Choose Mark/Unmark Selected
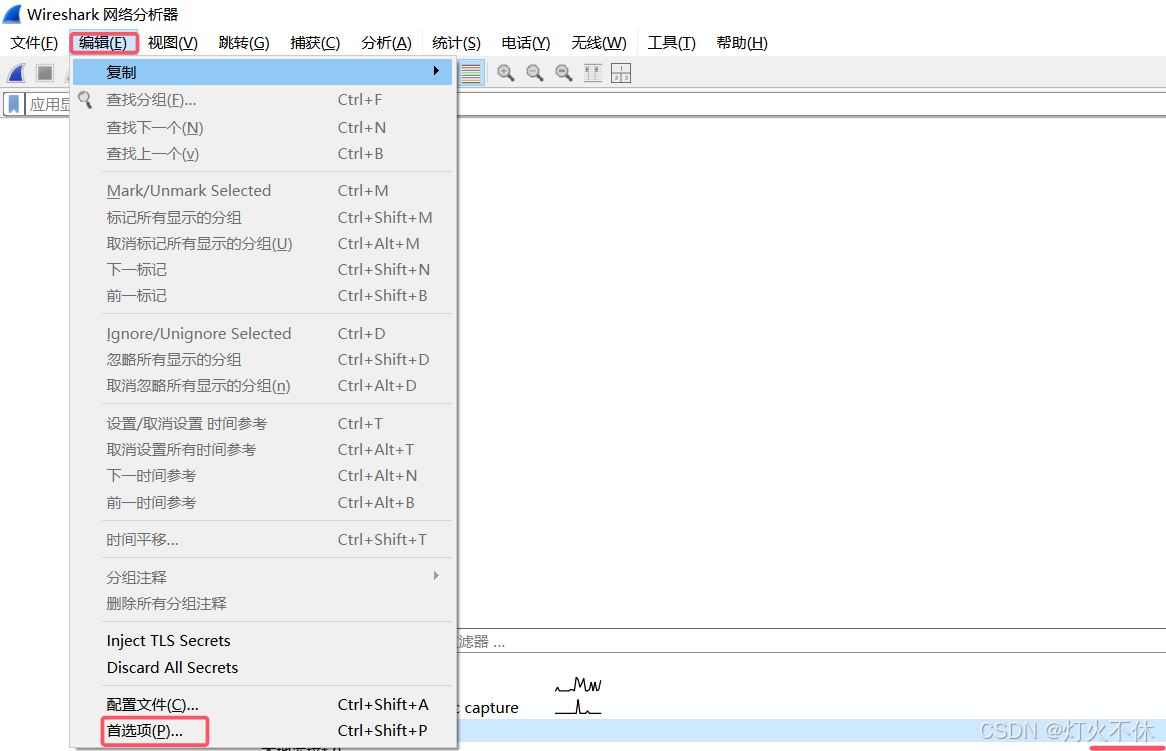The image size is (1166, 751). coord(262,191)
